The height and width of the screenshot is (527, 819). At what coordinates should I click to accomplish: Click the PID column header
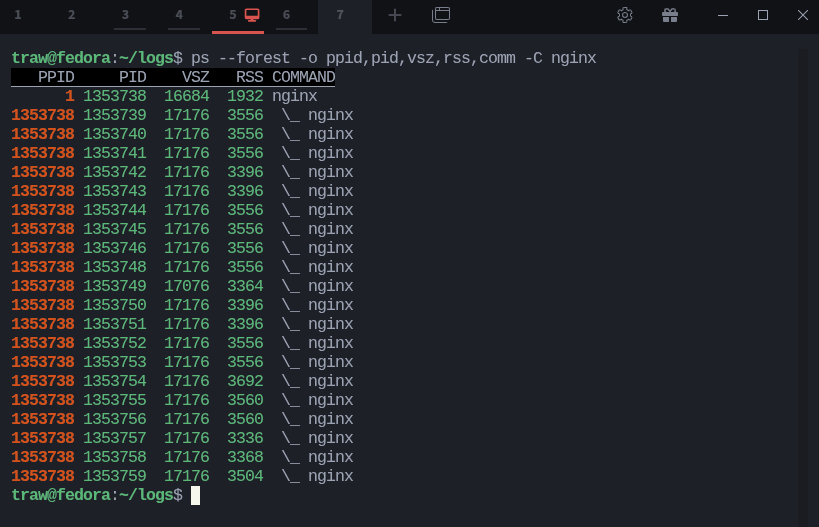(x=132, y=77)
